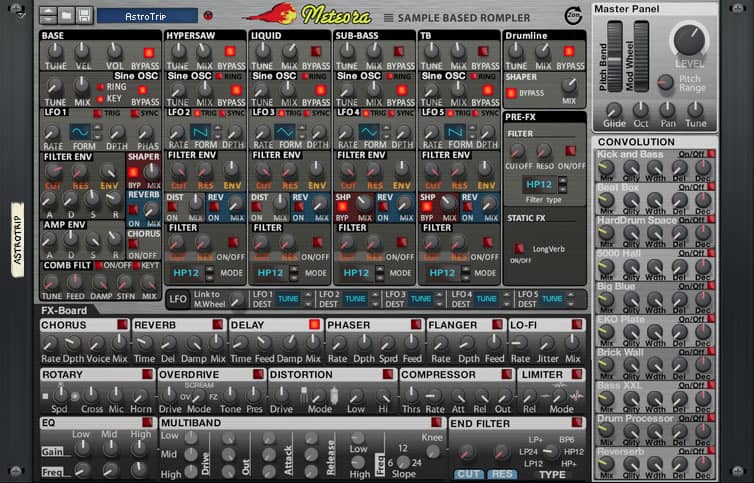Click the ASTROTRIP tape label on the rack

[18, 240]
